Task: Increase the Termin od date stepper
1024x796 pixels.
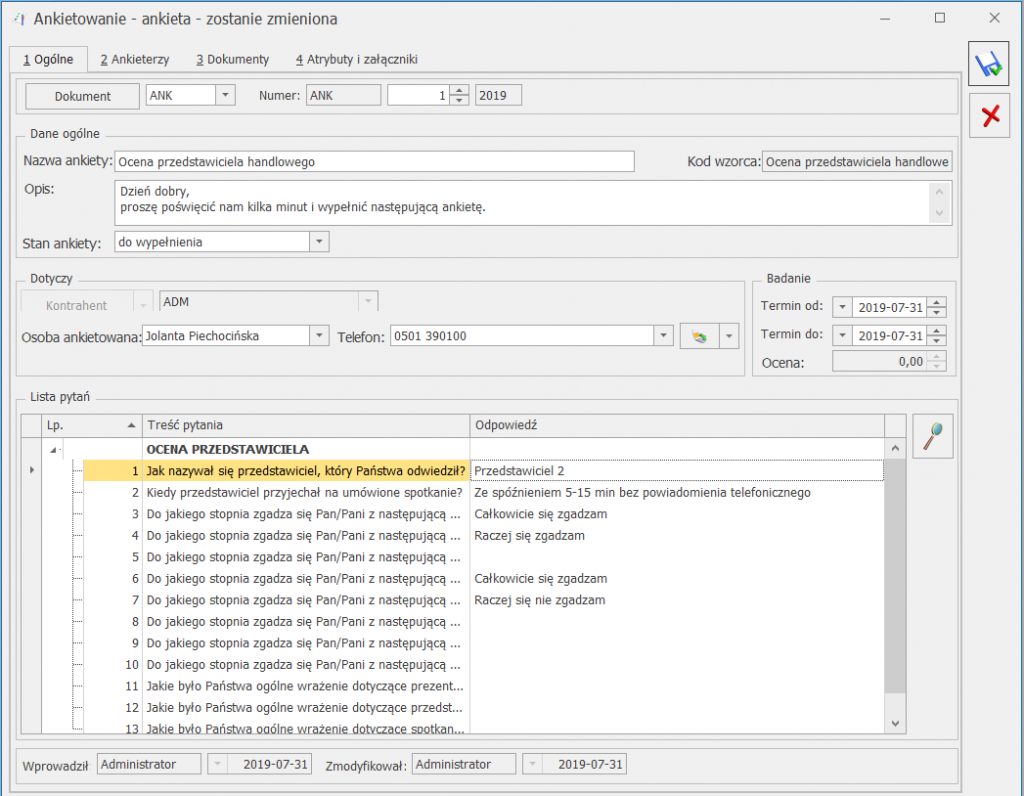Action: [937, 302]
